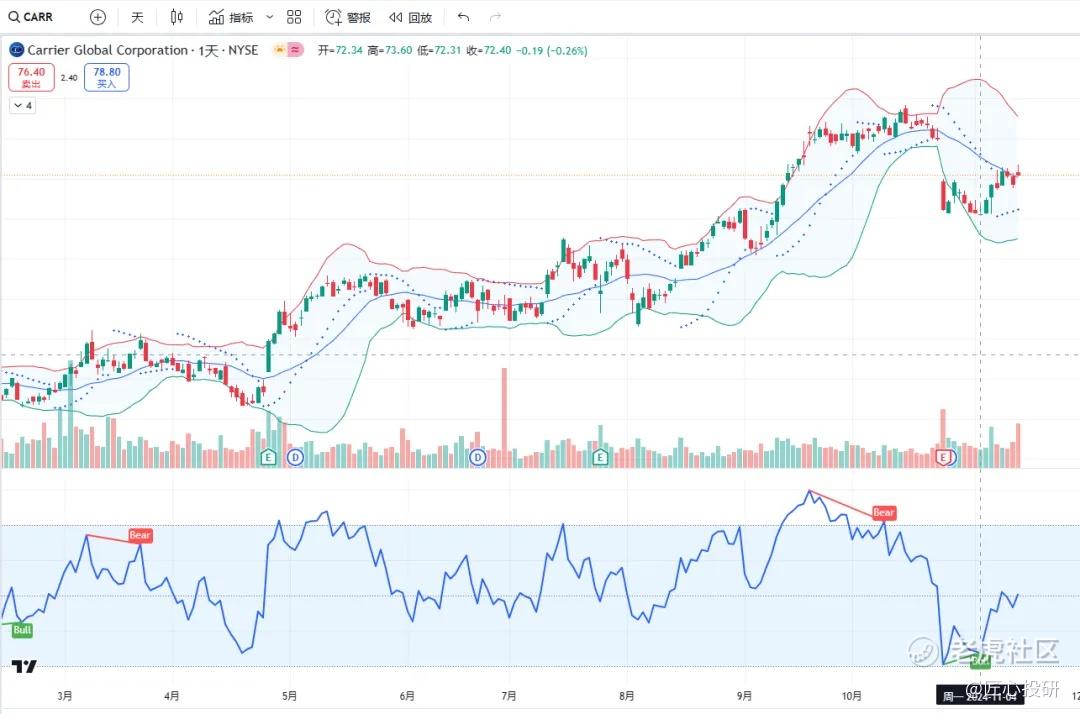Click the red earnings E marker in late October
Screen dimensions: 1080x714
(944, 457)
